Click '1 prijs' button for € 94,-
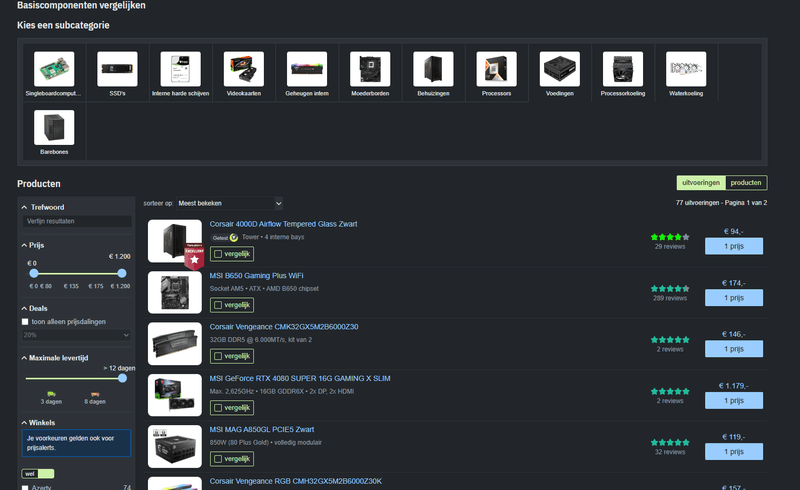The image size is (800, 490). tap(734, 246)
